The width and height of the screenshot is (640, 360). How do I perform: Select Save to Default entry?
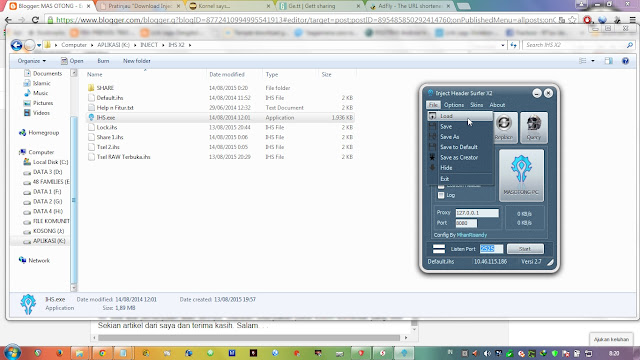tap(460, 147)
